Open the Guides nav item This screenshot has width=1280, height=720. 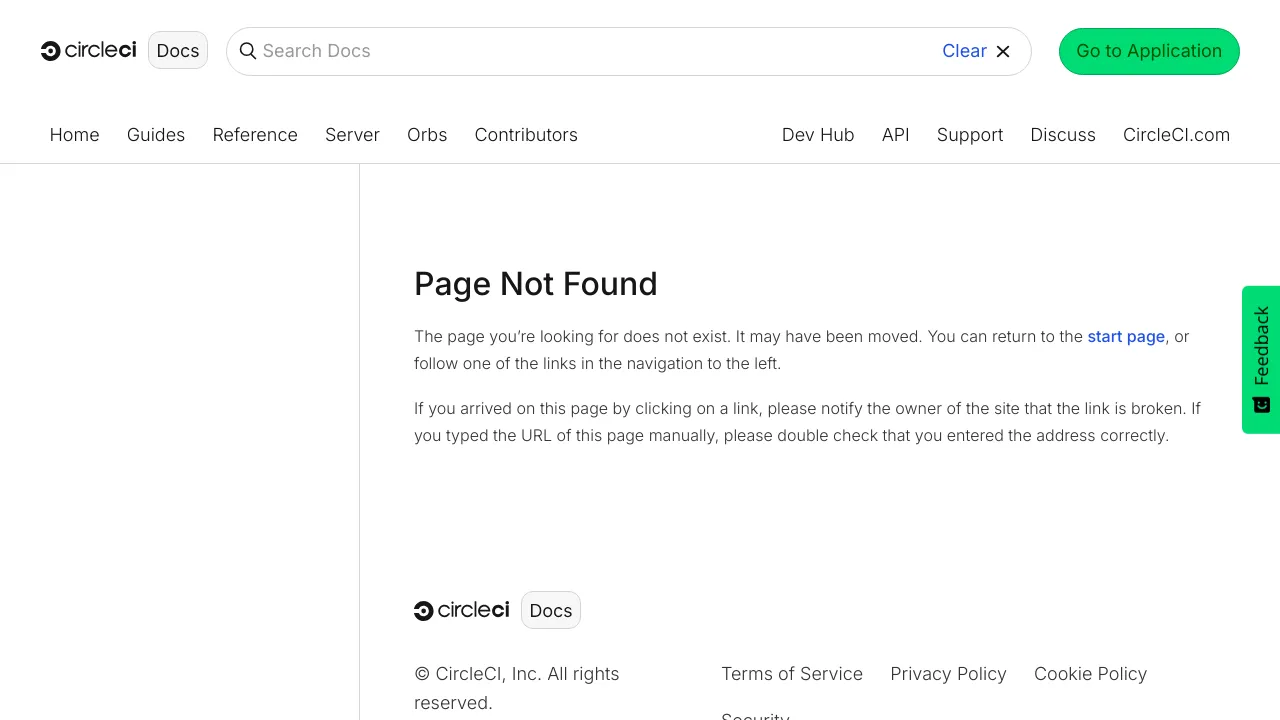click(x=156, y=135)
